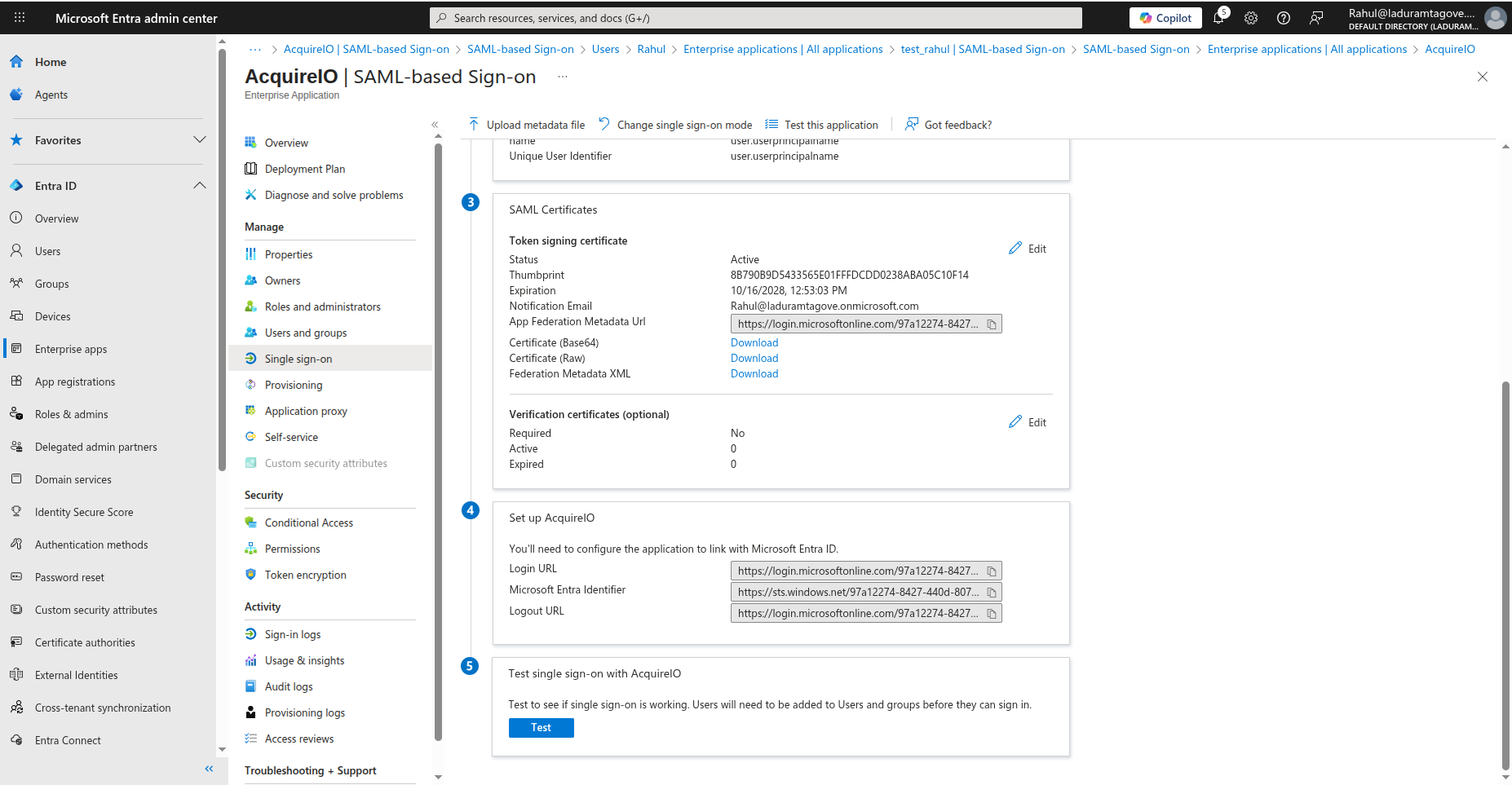The width and height of the screenshot is (1512, 785).
Task: Select Provisioning in the Manage menu
Action: [x=293, y=385]
